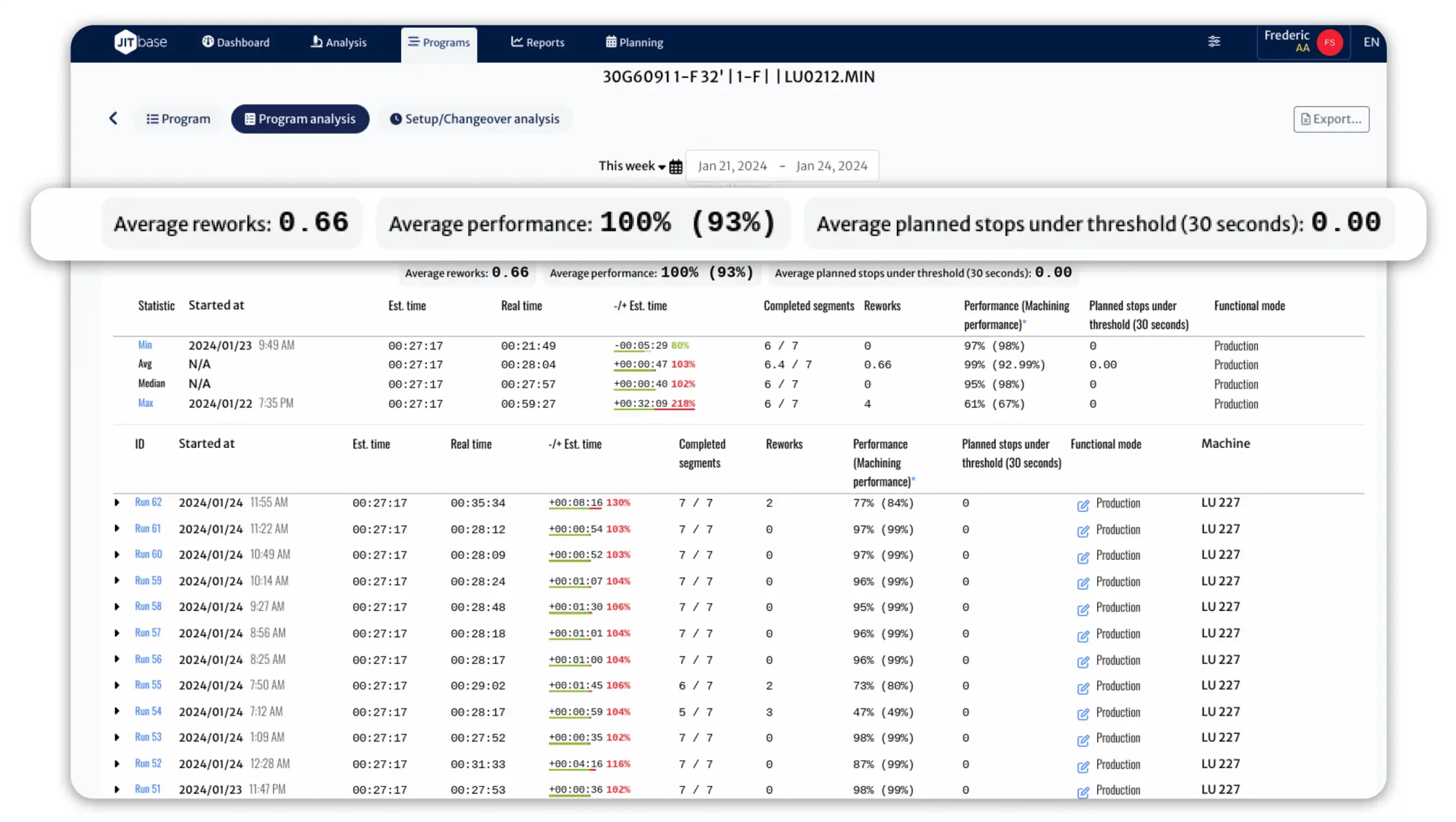Image resolution: width=1456 pixels, height=822 pixels.
Task: Expand the Run 54 row details
Action: coord(116,712)
